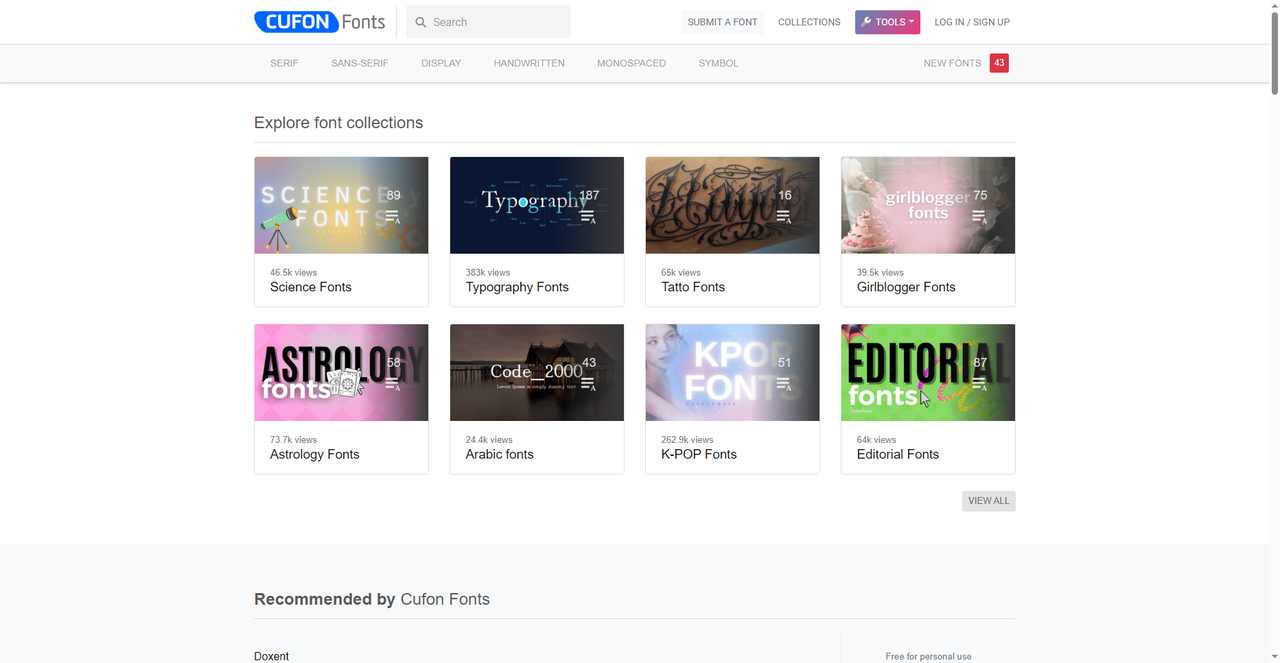Click the red New Fonts 43 badge

[x=999, y=63]
